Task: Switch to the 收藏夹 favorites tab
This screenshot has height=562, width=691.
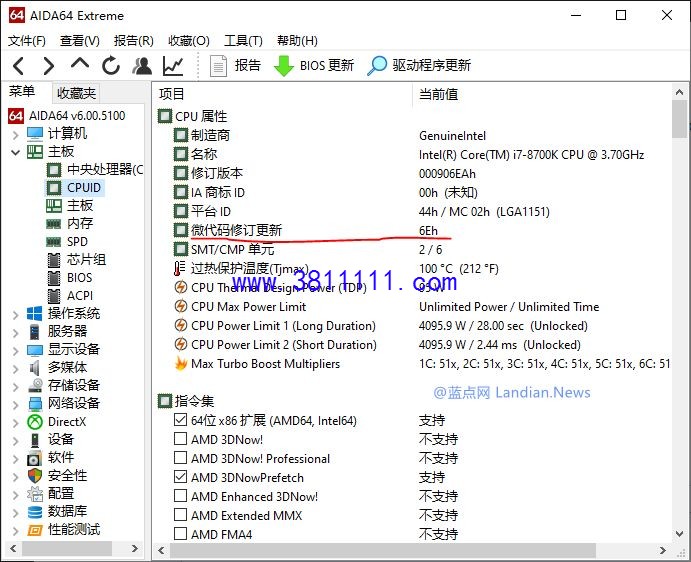Action: pyautogui.click(x=76, y=93)
